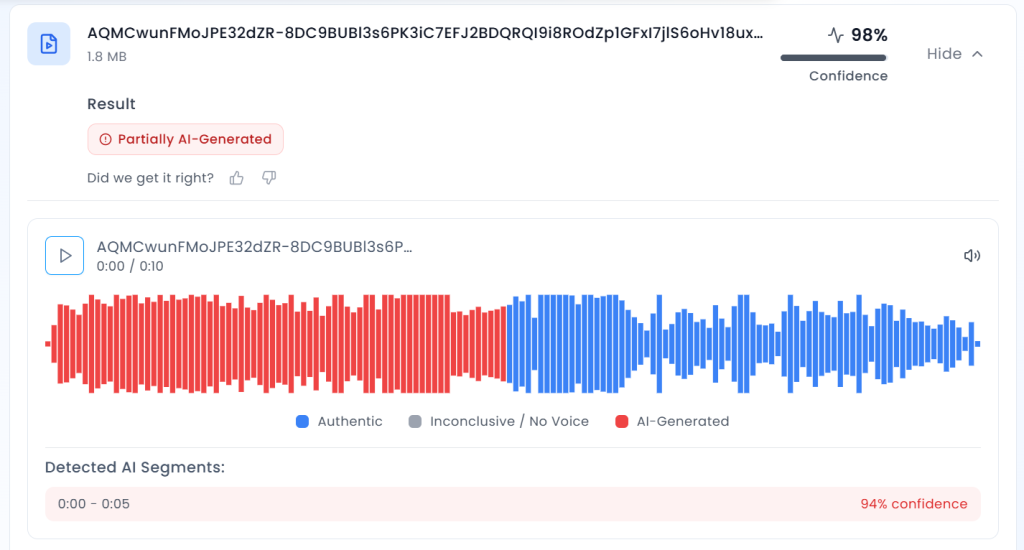Click the blue file icon beside filename

(49, 44)
